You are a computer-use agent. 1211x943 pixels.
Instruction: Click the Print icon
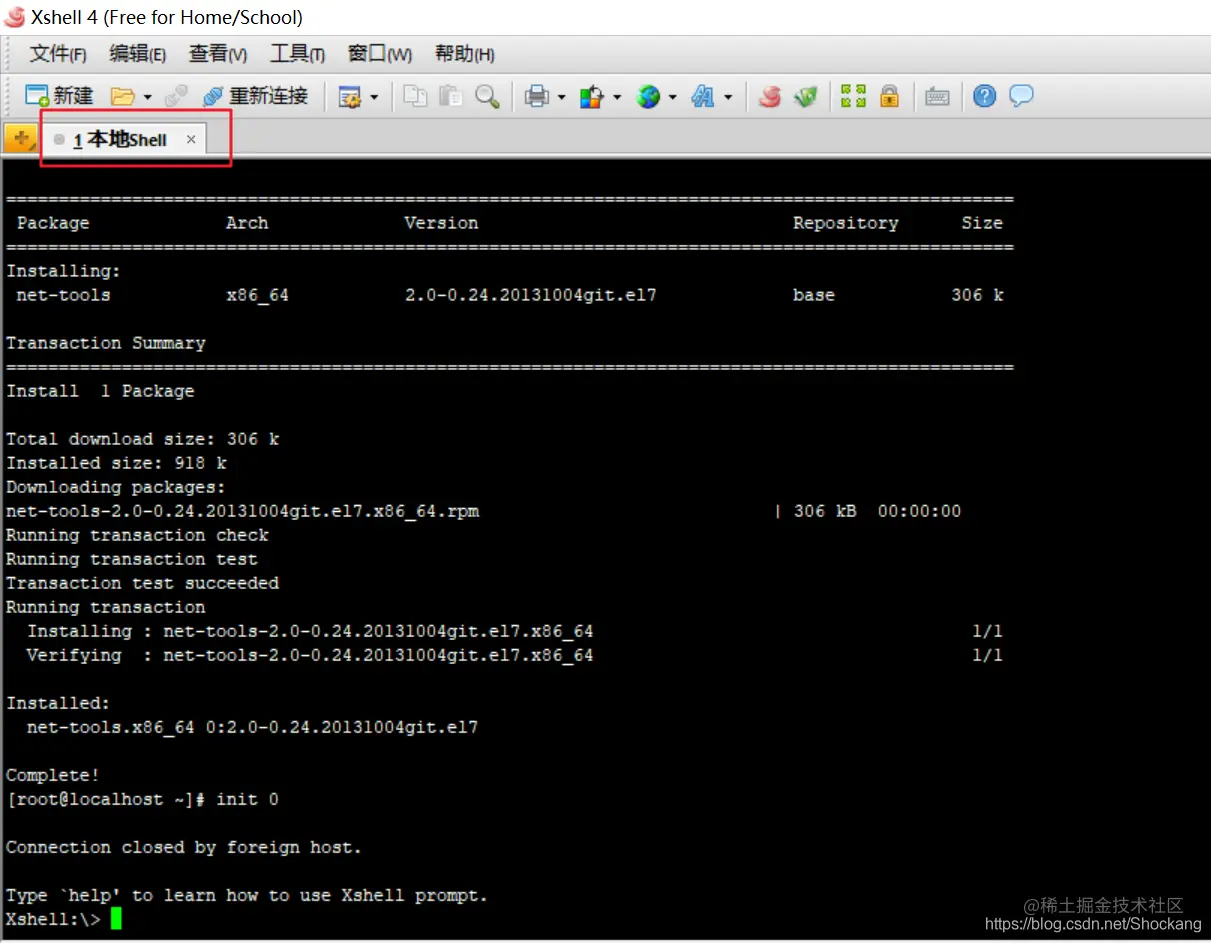click(537, 96)
